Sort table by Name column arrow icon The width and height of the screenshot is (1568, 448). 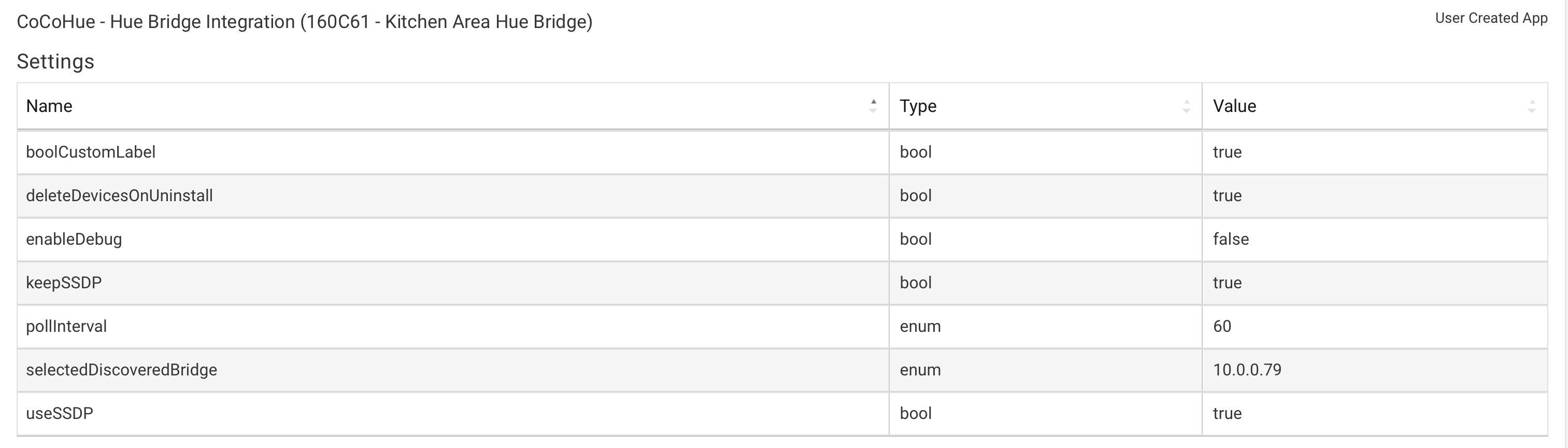click(873, 106)
